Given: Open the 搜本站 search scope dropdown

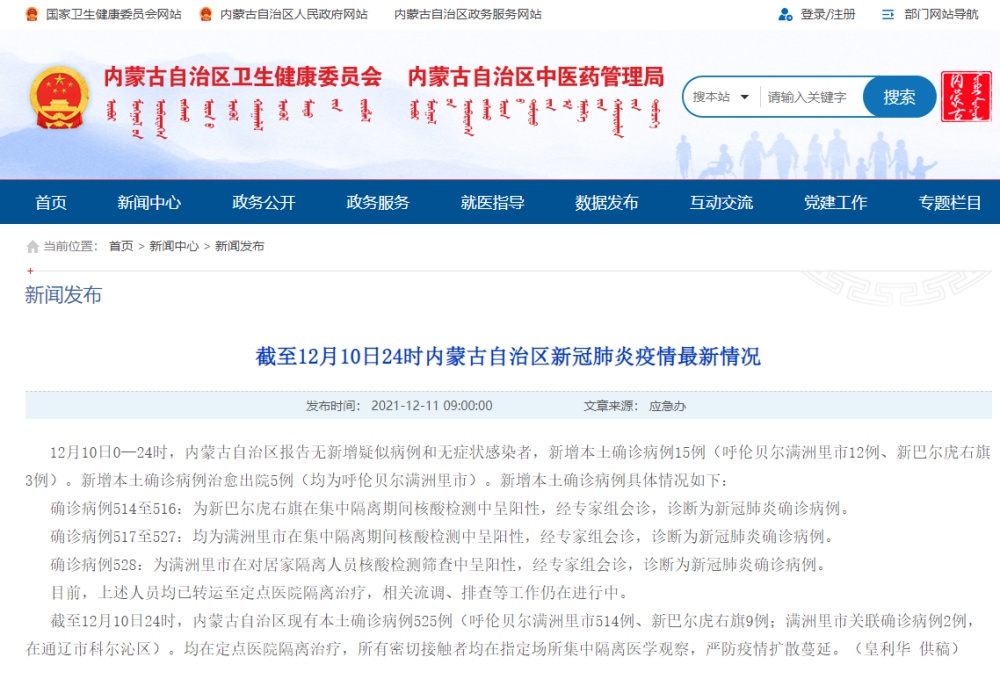Looking at the screenshot, I should (720, 97).
